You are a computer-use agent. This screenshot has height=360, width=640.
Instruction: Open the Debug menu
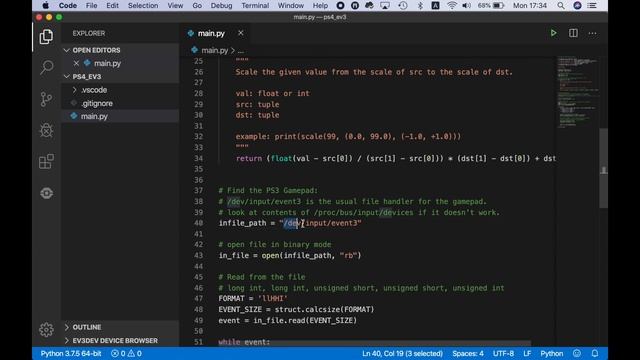(x=221, y=6)
